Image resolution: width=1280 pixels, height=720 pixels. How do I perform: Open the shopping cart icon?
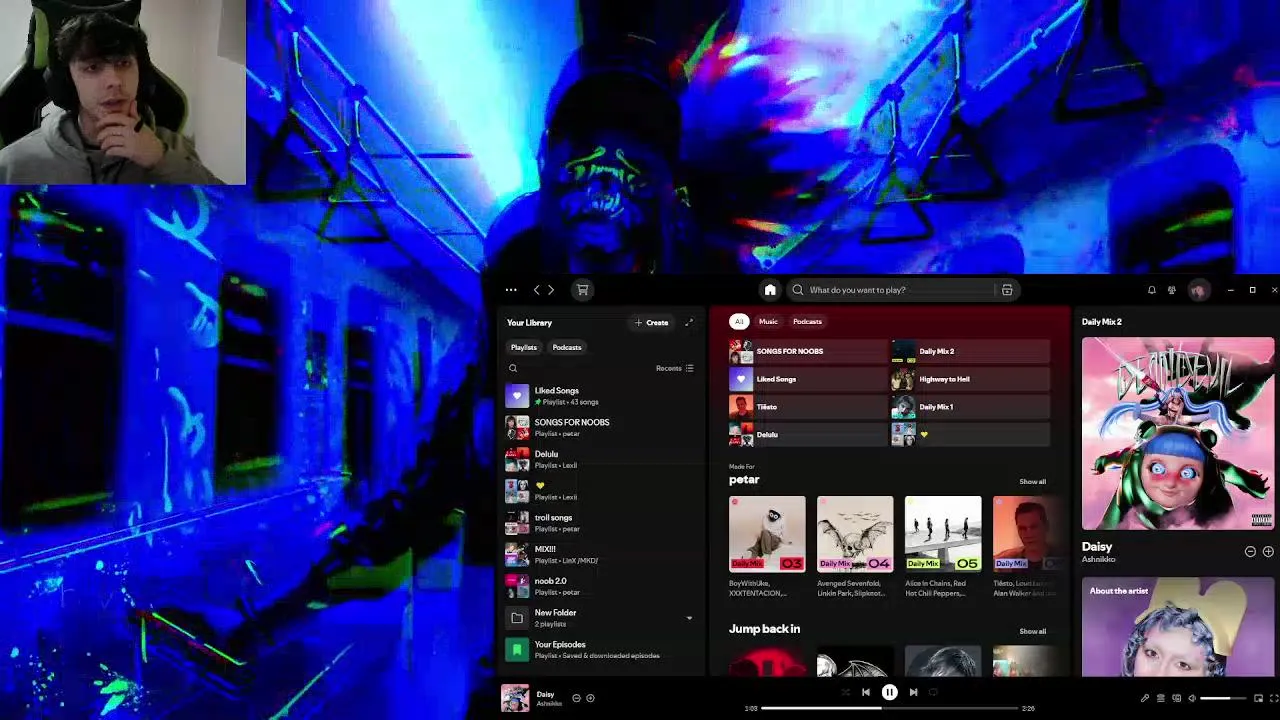coord(583,290)
